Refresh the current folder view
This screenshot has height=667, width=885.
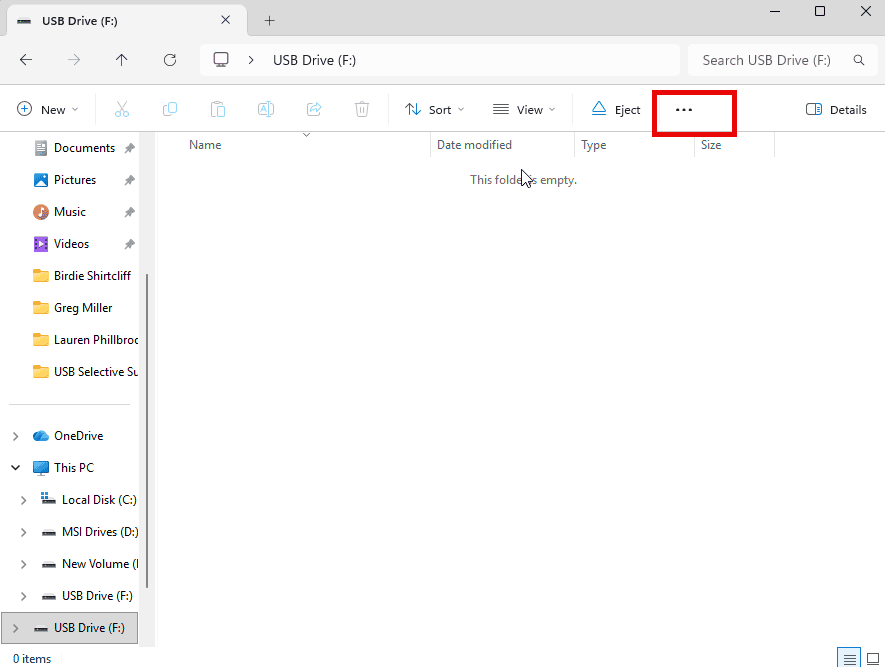coord(170,60)
